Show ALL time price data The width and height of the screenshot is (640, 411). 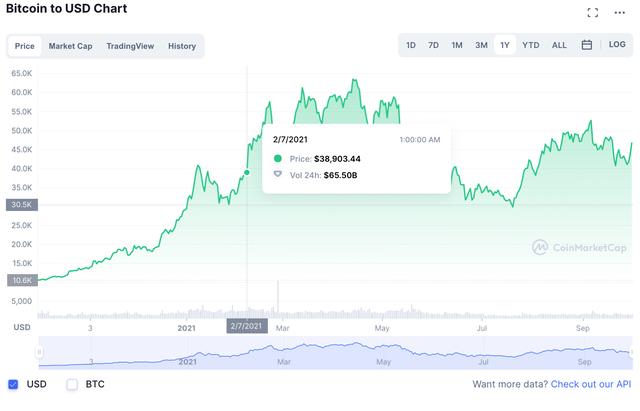coord(559,45)
